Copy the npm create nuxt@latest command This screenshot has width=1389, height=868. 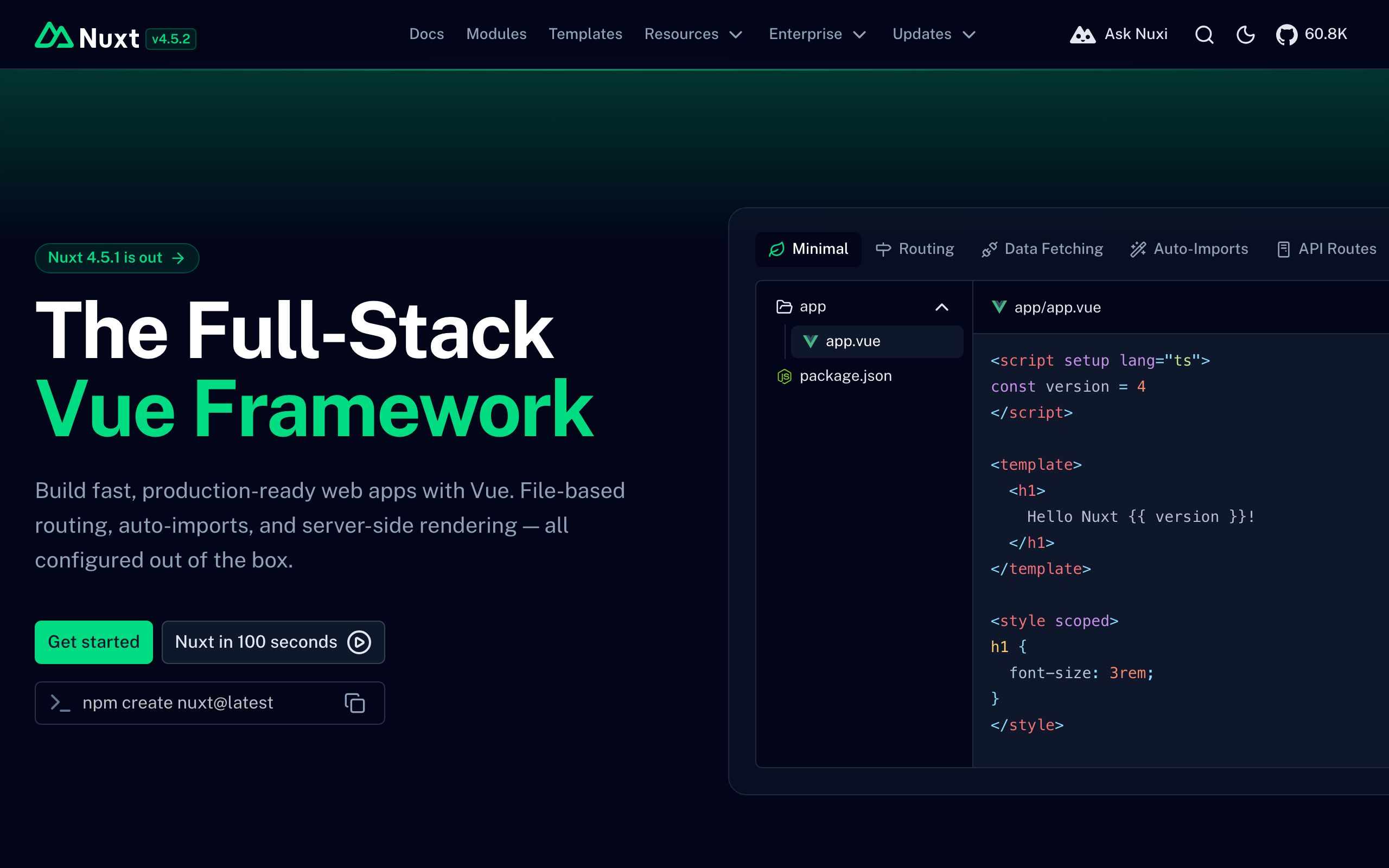[x=355, y=703]
